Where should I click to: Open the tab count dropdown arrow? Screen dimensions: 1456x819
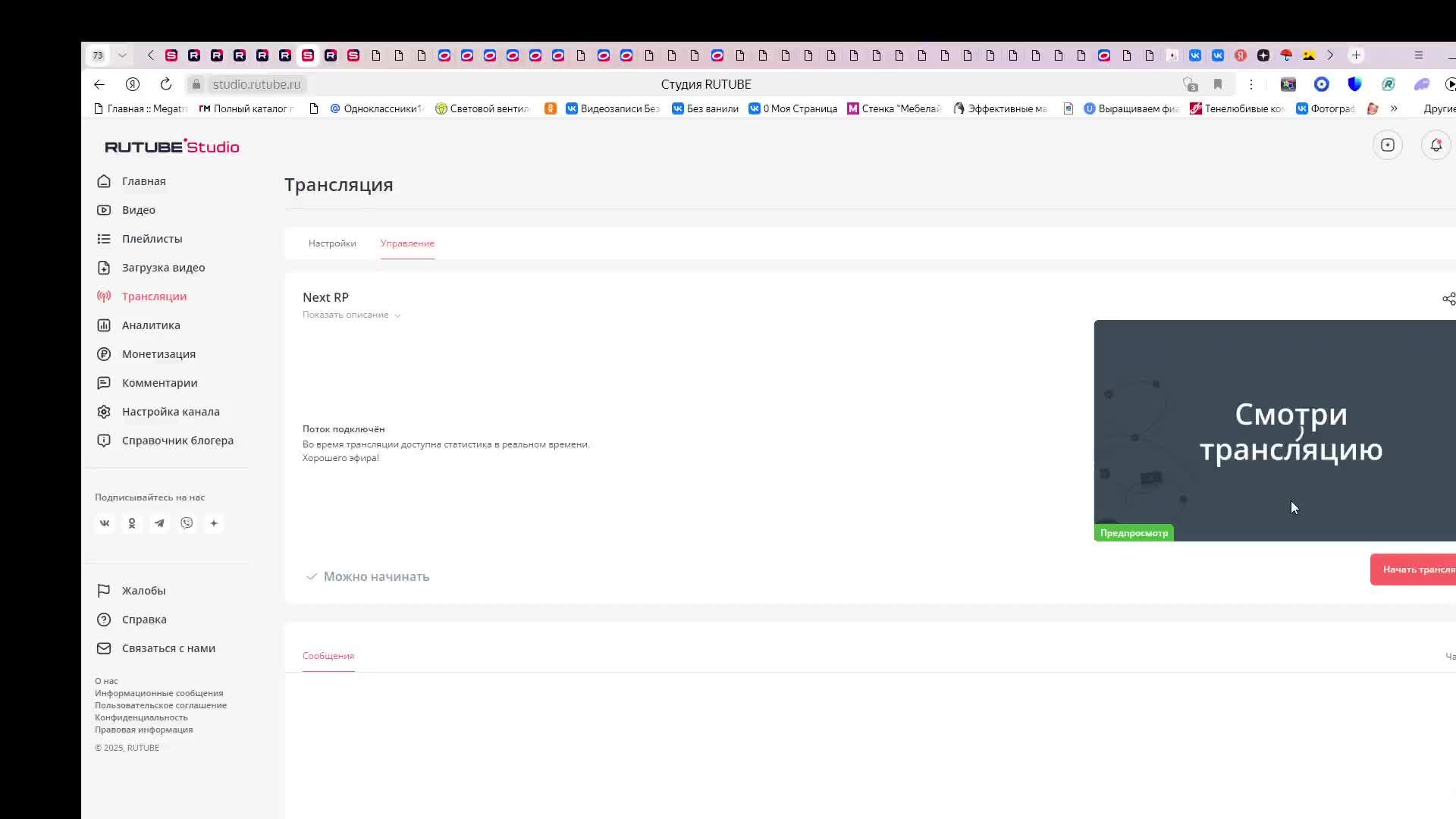pos(122,55)
